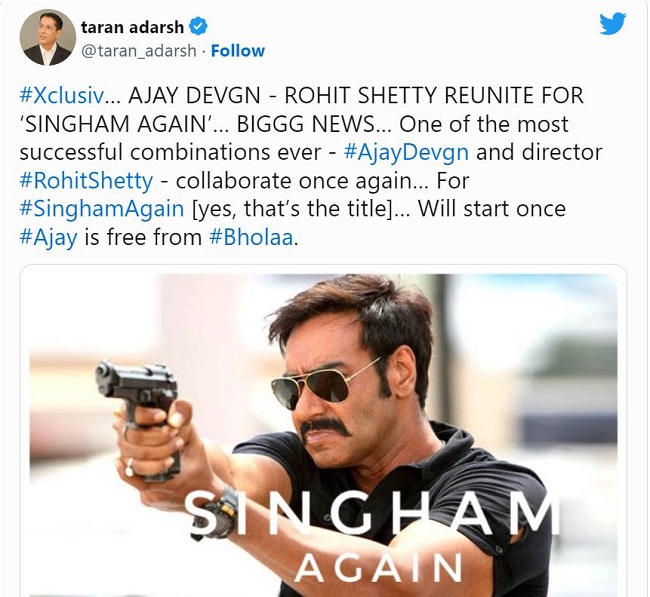Click the blue verified badge icon
Viewport: 650px width, 597px height.
tap(198, 27)
